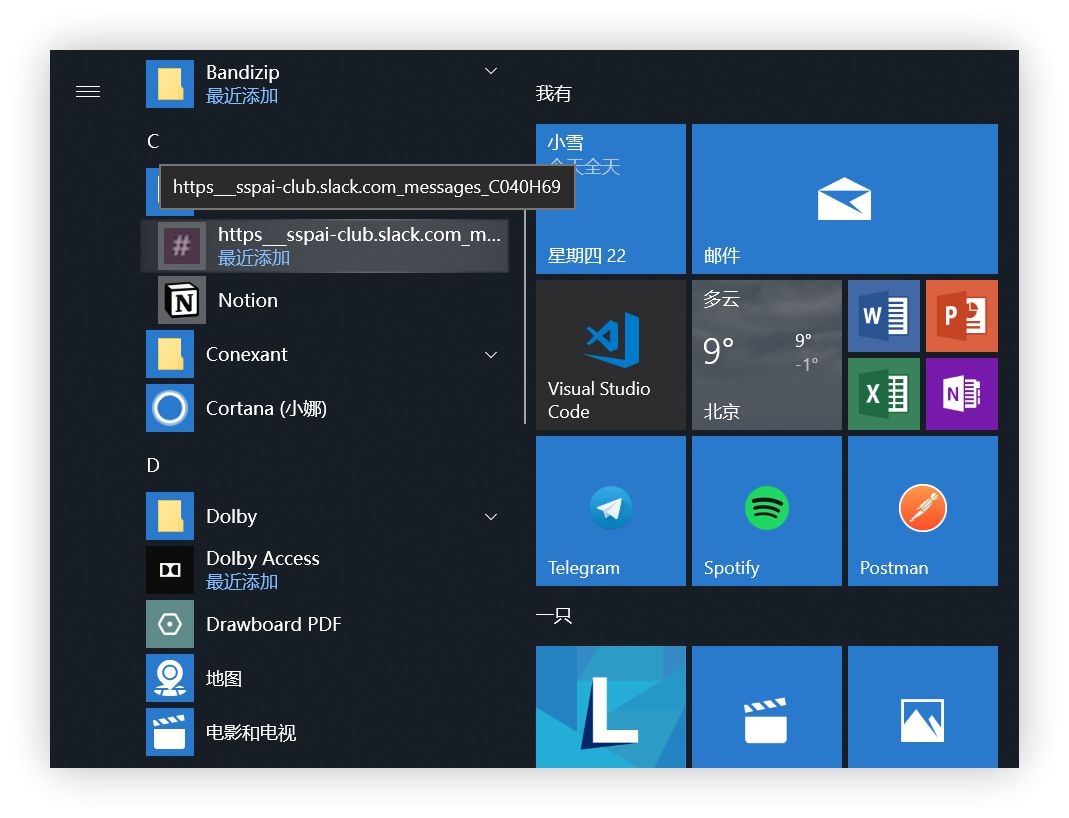Launch the Visual Studio Code tile
This screenshot has height=818, width=1069.
tap(611, 355)
